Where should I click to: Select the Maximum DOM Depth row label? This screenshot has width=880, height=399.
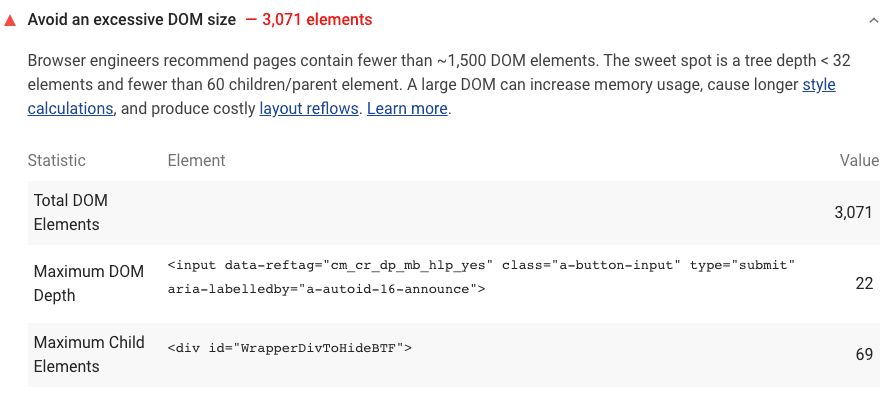89,283
